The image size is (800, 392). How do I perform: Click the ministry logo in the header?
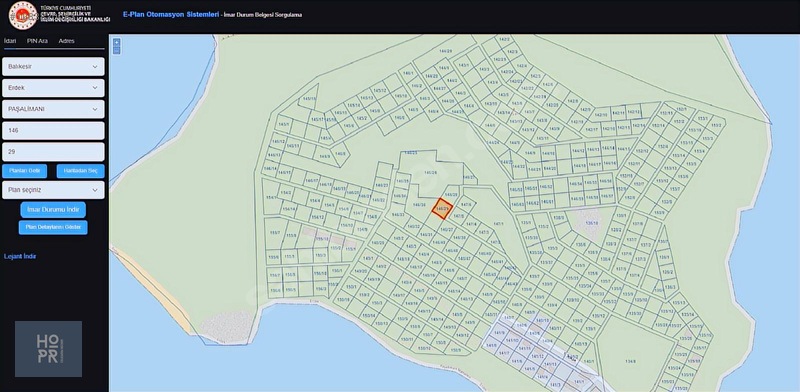(23, 15)
